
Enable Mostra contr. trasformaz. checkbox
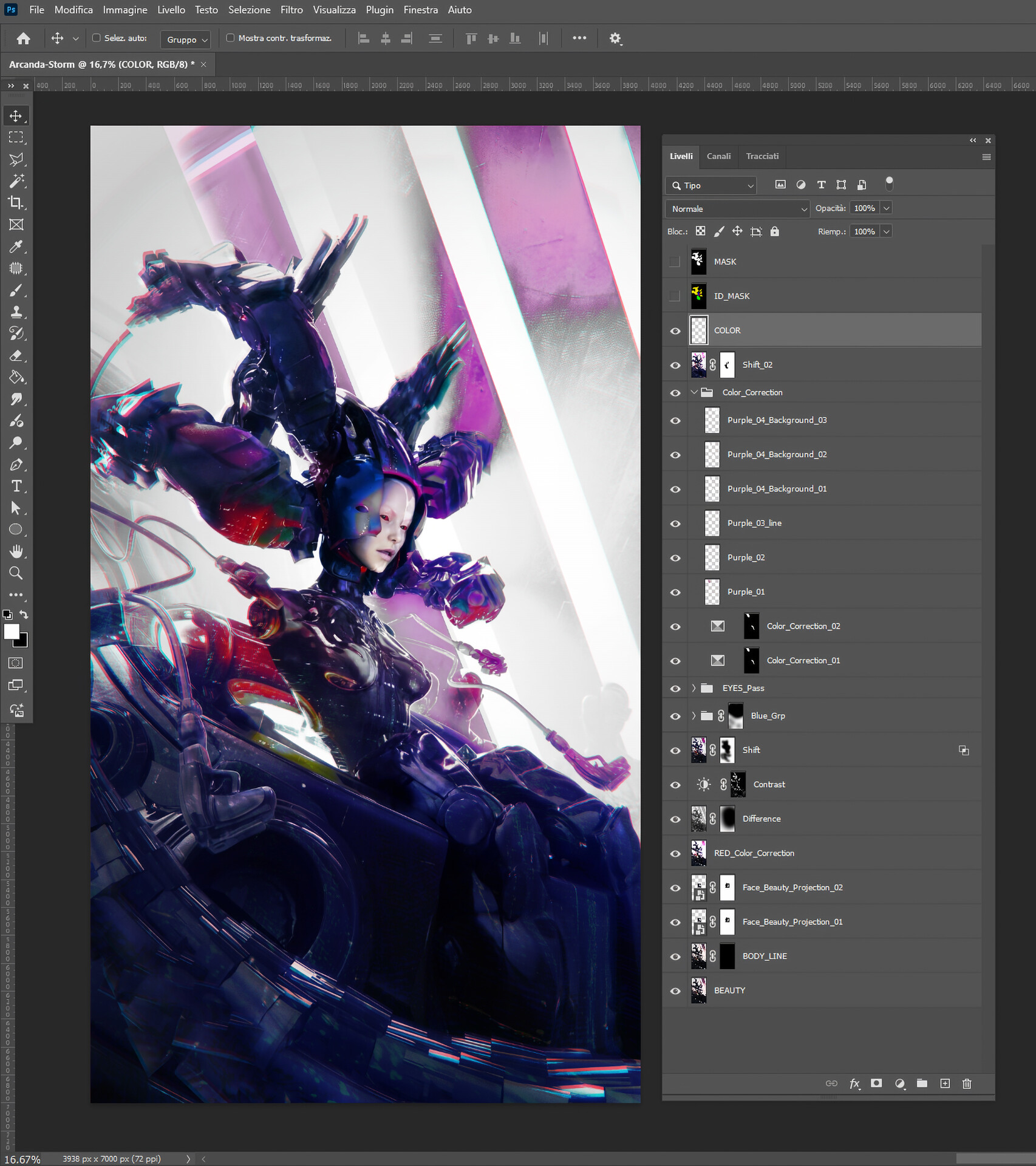(230, 38)
